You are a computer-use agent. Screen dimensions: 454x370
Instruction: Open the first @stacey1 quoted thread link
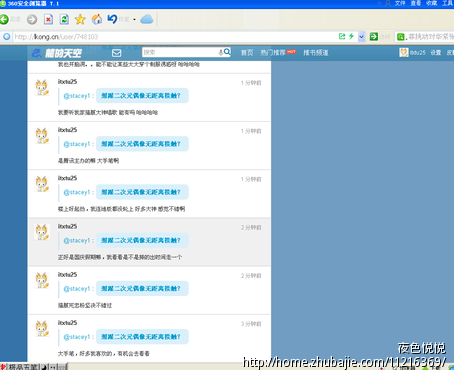[x=142, y=96]
